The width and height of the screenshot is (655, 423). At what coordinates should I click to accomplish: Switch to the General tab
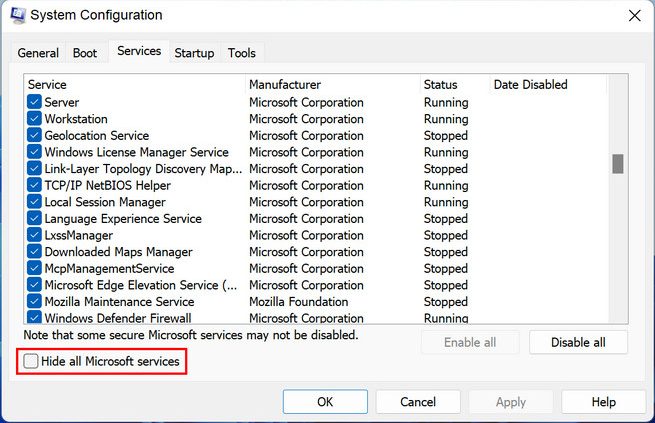[x=38, y=53]
